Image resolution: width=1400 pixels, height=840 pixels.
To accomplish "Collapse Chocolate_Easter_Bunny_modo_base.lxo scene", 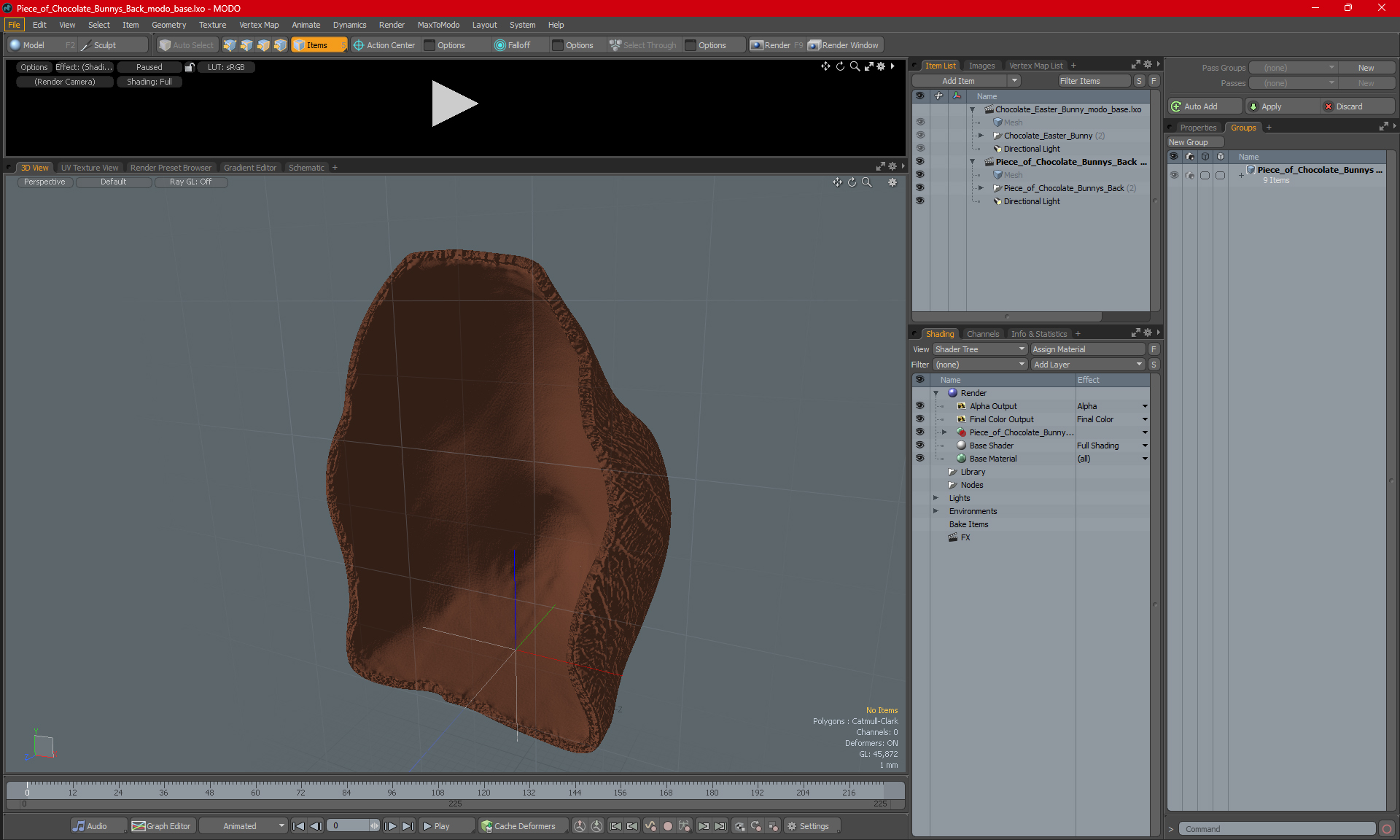I will 972,109.
